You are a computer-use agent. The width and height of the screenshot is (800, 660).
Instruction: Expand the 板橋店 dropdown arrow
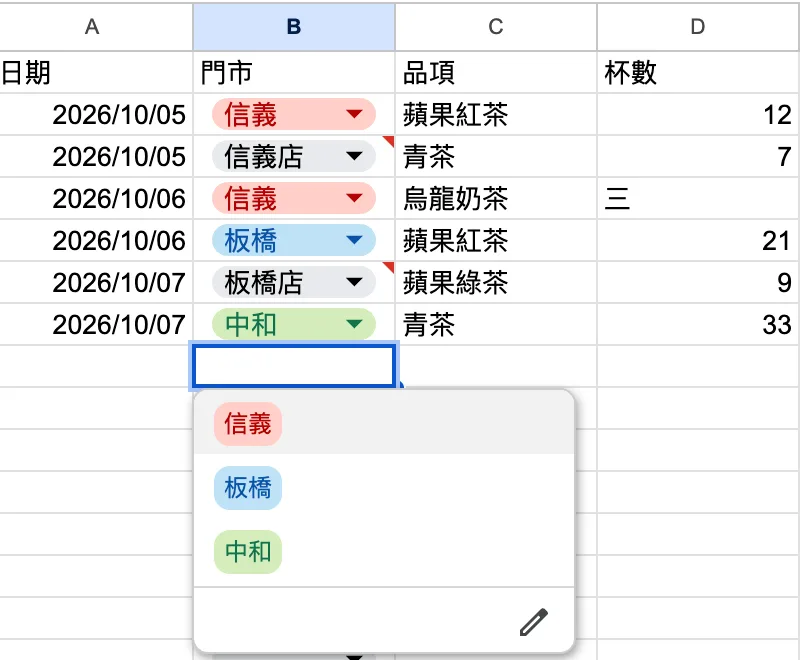(354, 282)
